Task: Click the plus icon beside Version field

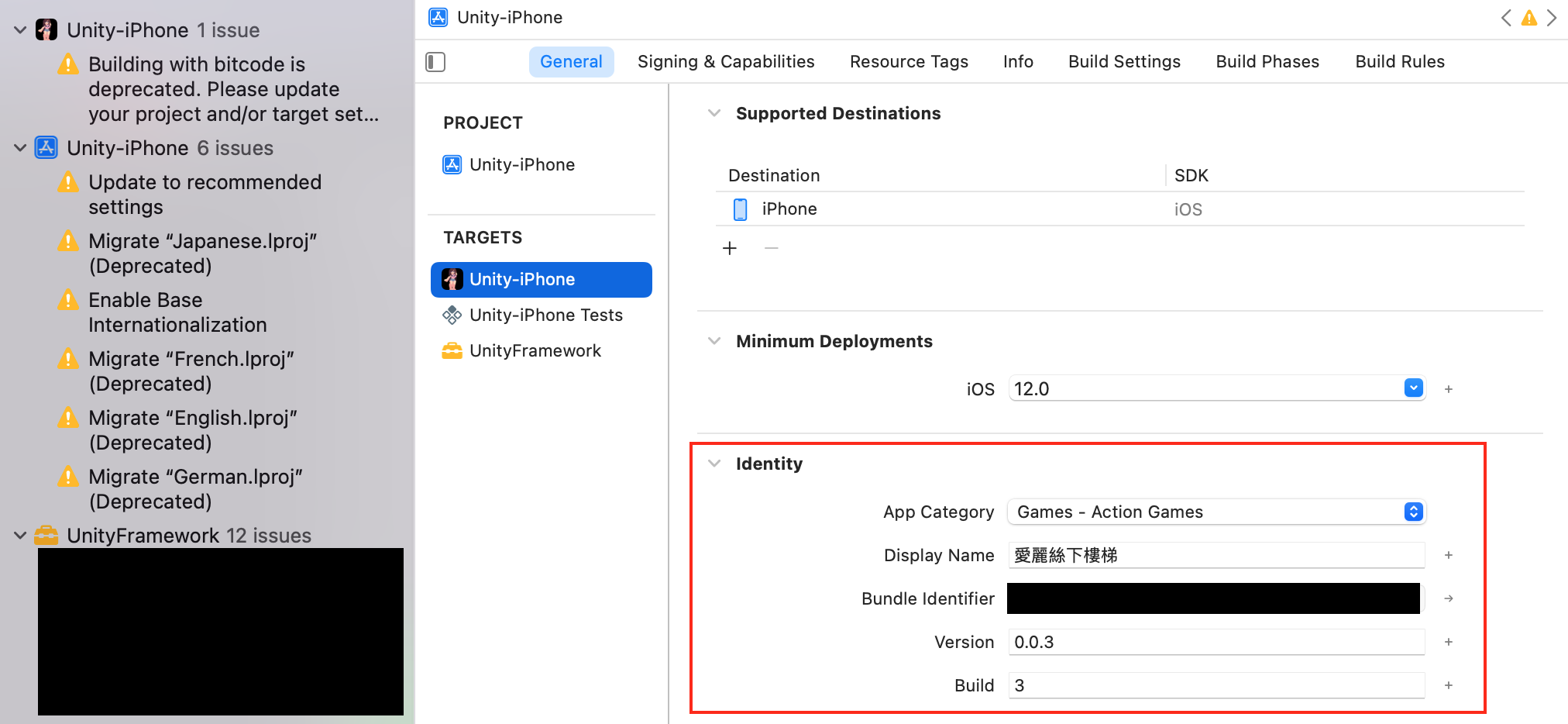Action: [1449, 642]
